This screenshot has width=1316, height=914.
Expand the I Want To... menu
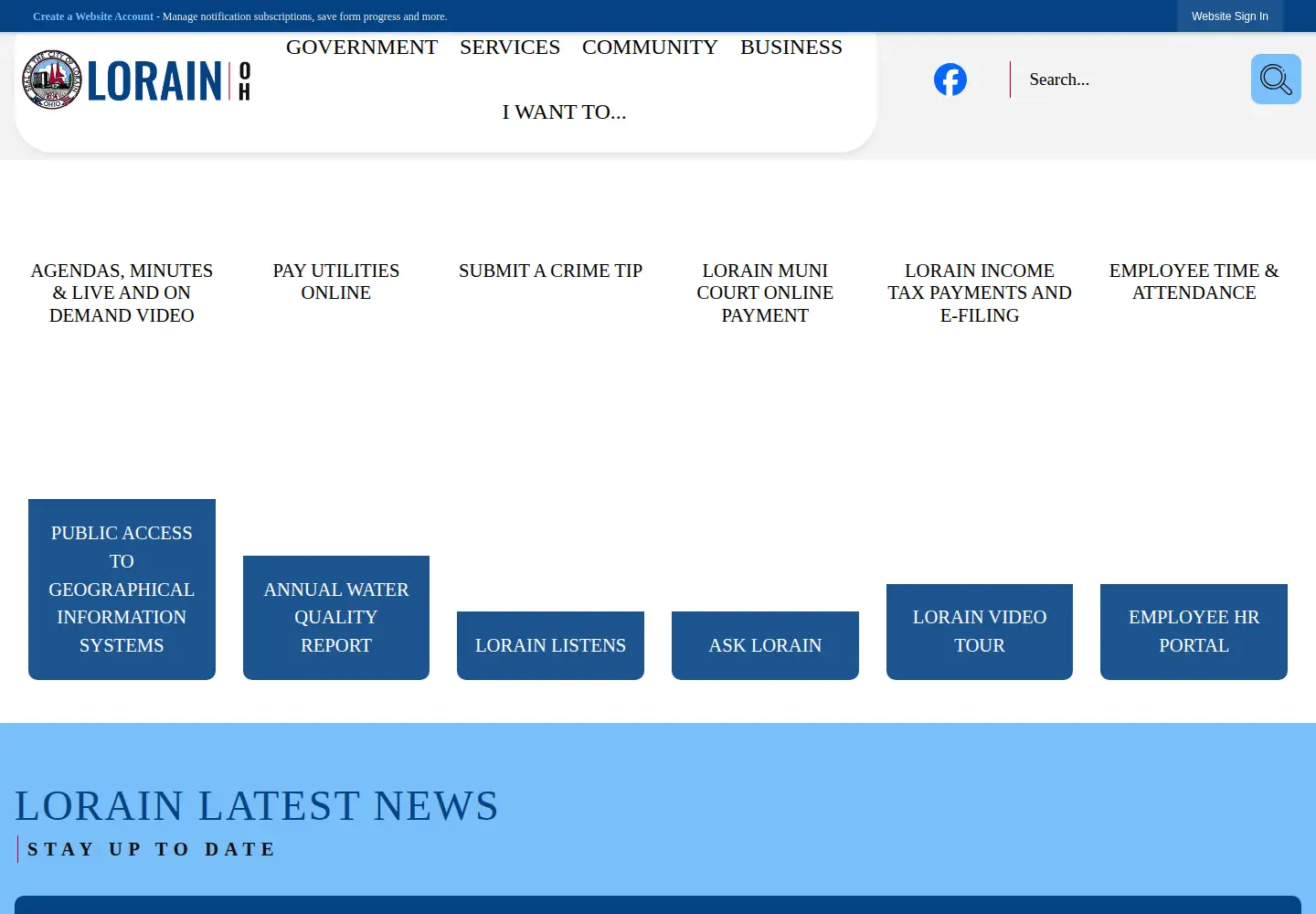pyautogui.click(x=564, y=112)
